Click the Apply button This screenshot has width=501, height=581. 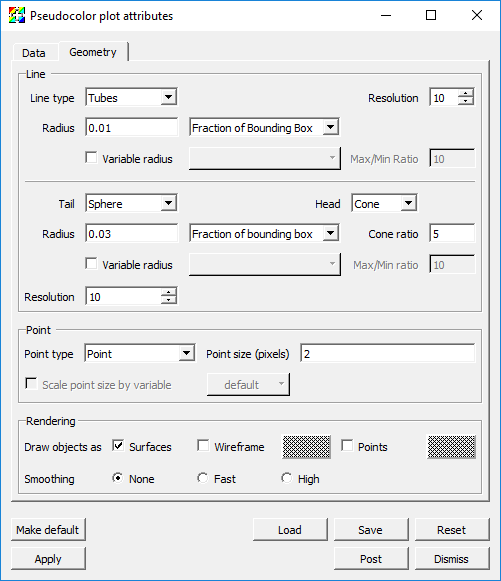pyautogui.click(x=48, y=559)
